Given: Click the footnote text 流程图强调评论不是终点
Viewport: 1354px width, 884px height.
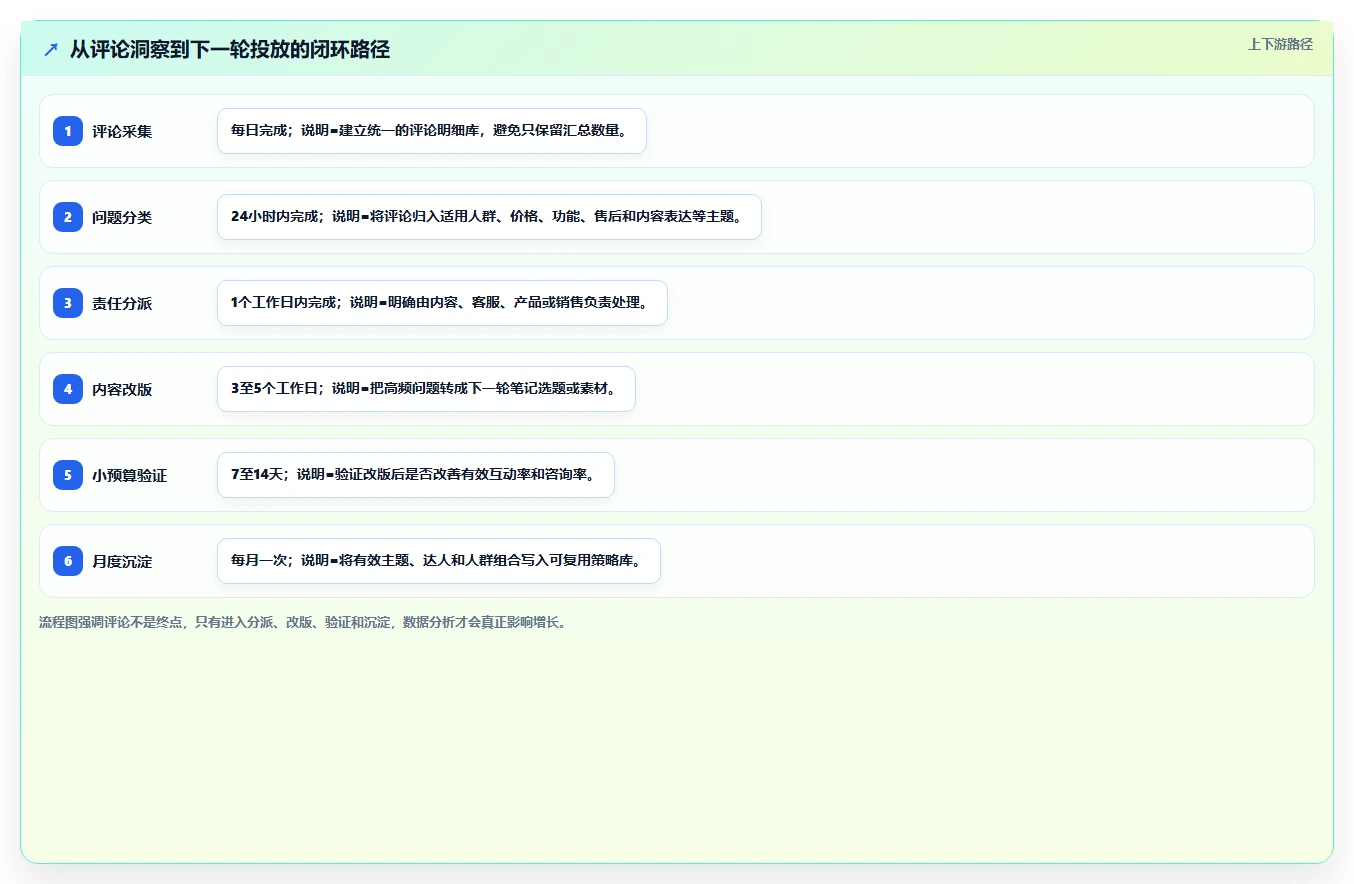Looking at the screenshot, I should coord(305,622).
